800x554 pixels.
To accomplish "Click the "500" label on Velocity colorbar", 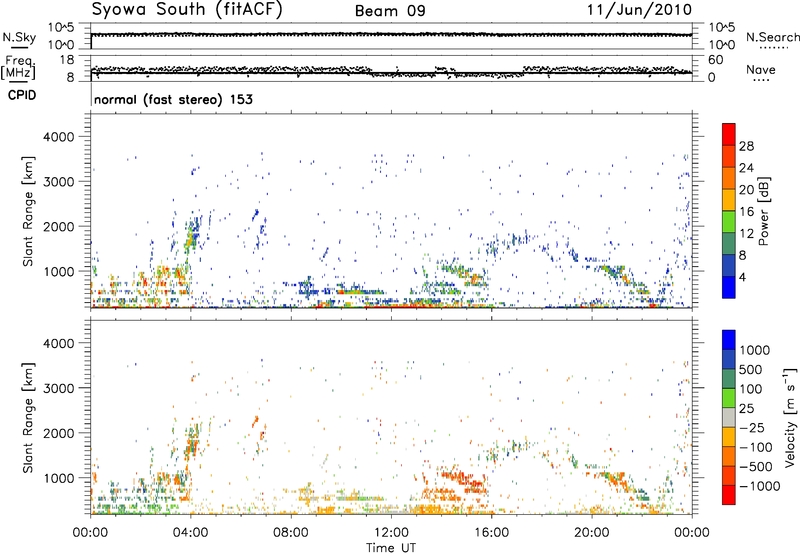I will (751, 369).
